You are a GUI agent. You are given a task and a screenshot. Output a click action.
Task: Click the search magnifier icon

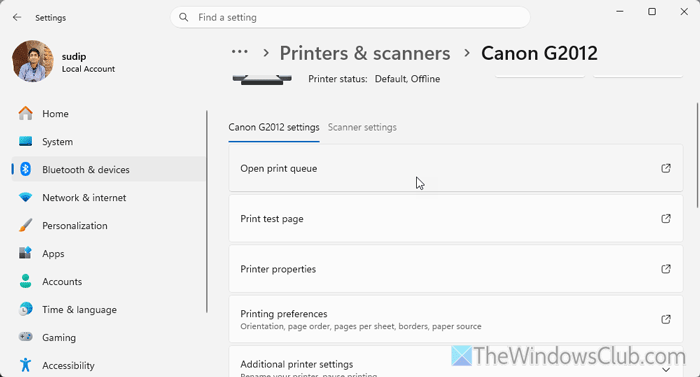tap(183, 17)
